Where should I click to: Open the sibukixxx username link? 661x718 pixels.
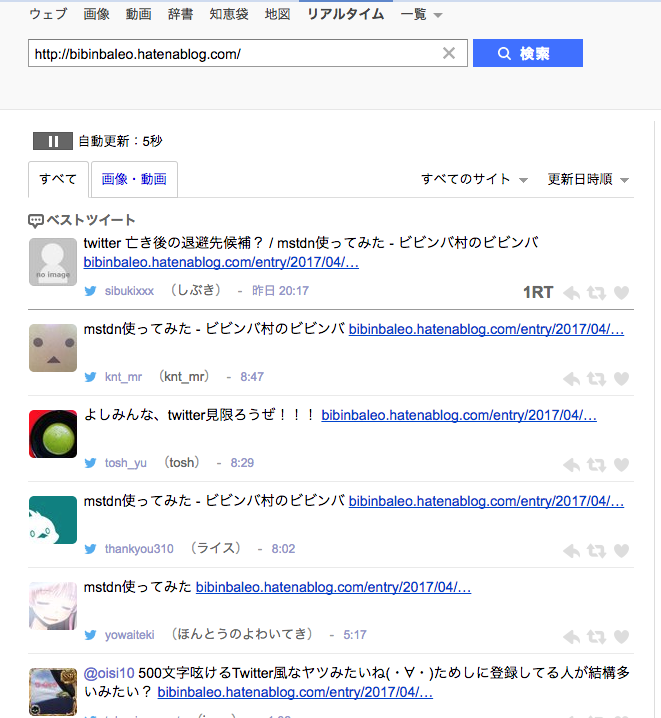(x=129, y=291)
